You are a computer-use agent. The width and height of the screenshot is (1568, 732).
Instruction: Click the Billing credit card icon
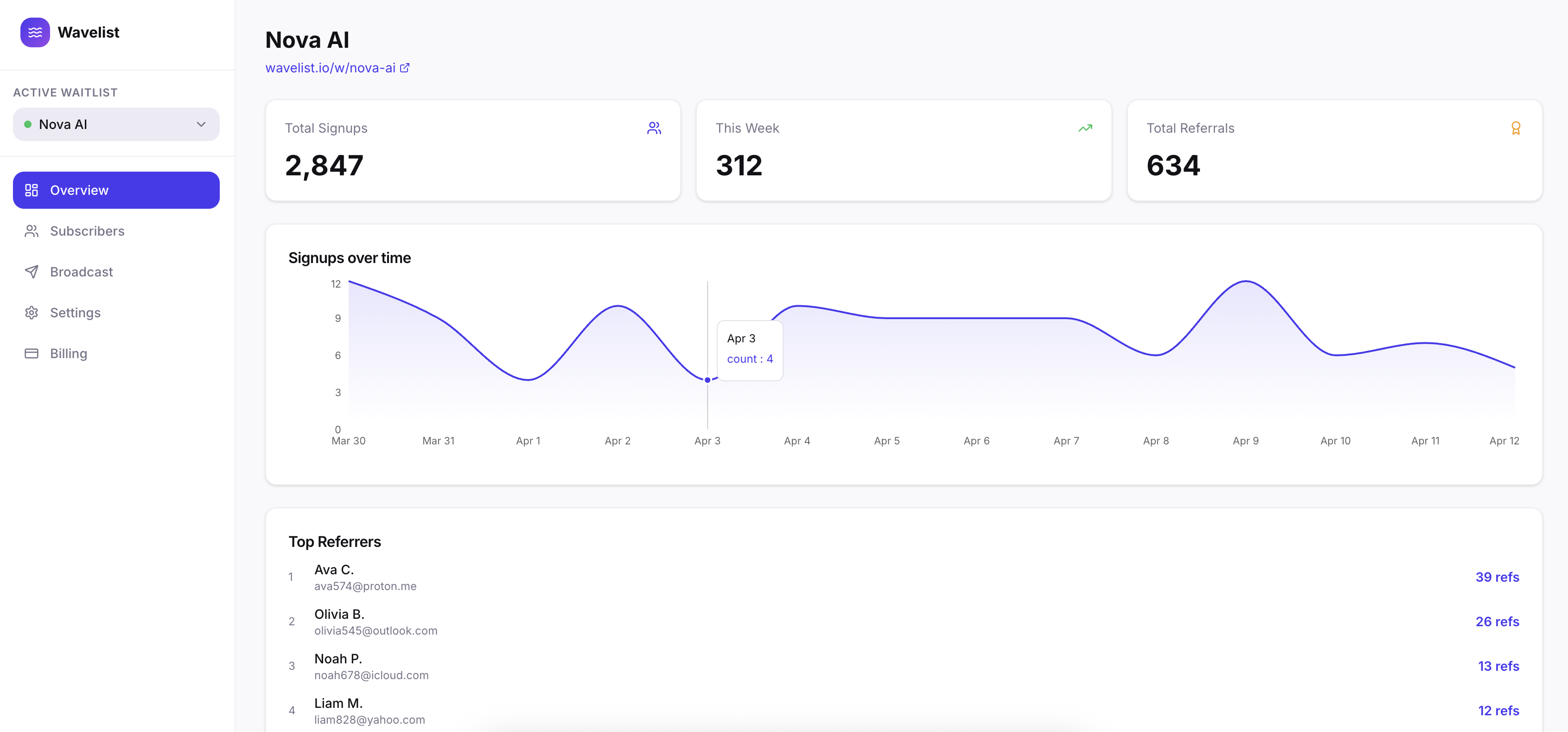(x=31, y=353)
